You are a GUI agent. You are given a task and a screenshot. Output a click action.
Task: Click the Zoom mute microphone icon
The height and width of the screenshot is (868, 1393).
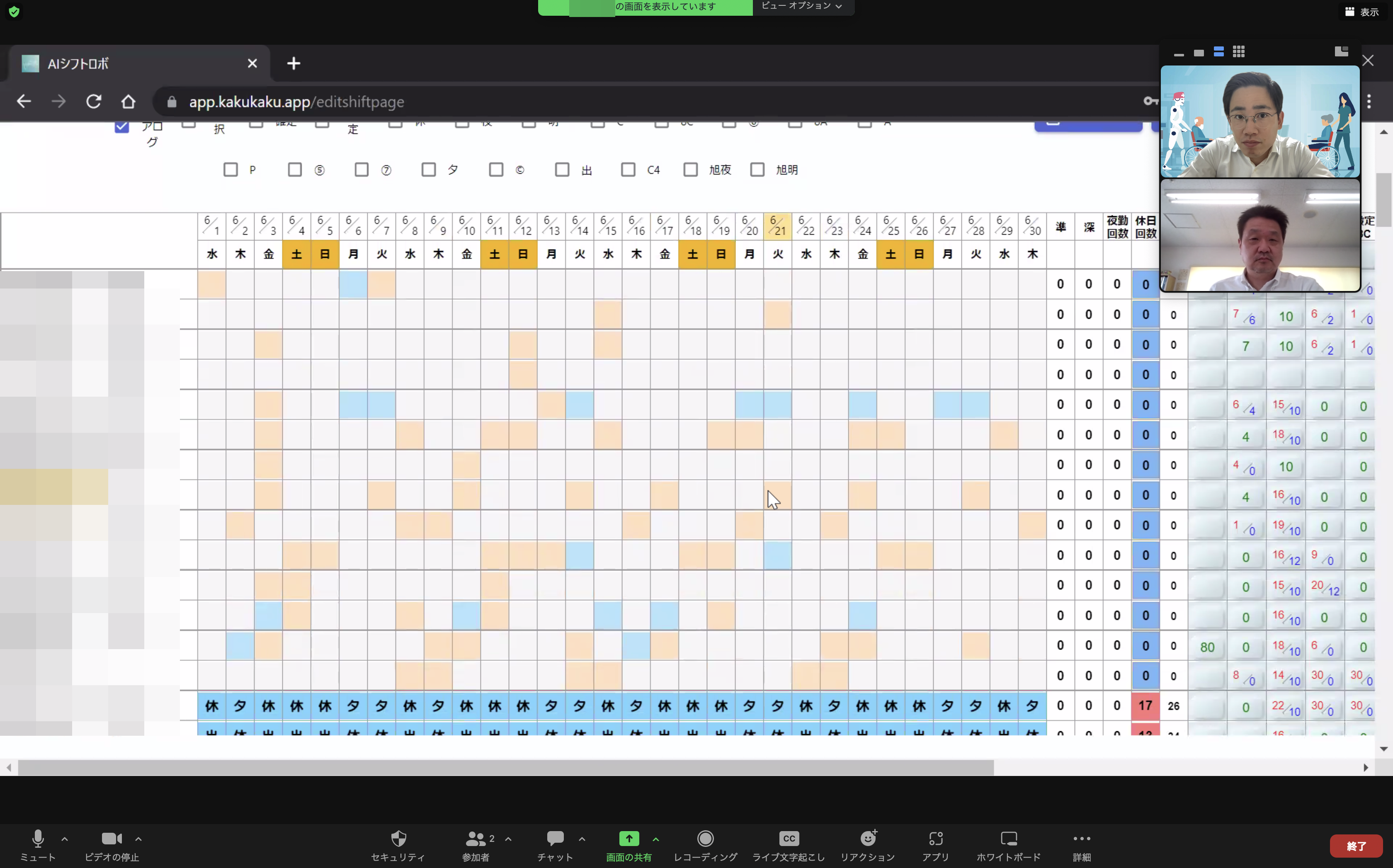click(38, 839)
